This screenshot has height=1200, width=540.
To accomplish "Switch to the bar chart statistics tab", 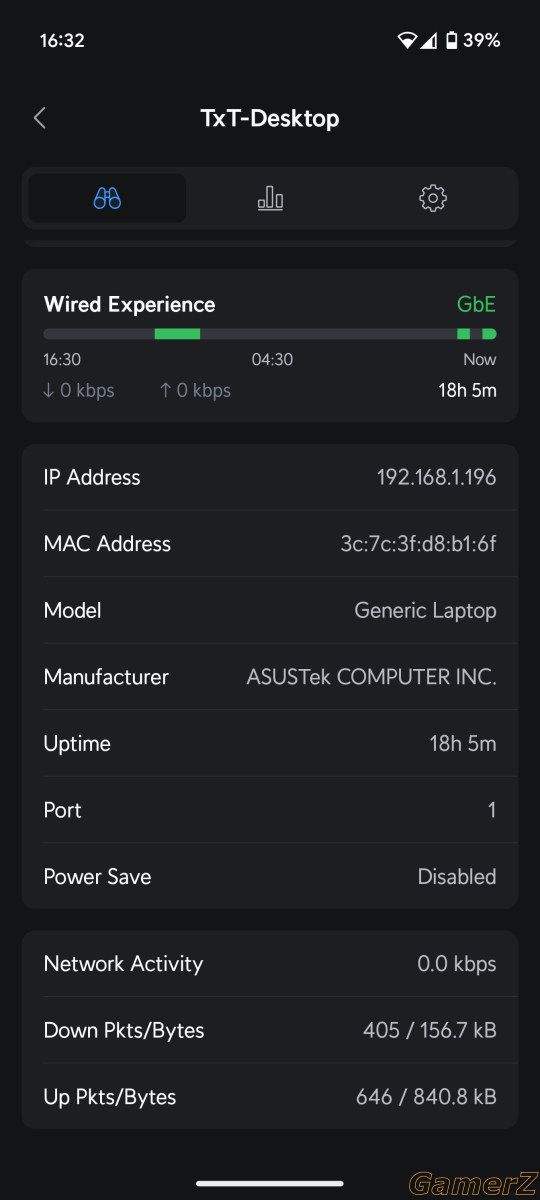I will (270, 198).
